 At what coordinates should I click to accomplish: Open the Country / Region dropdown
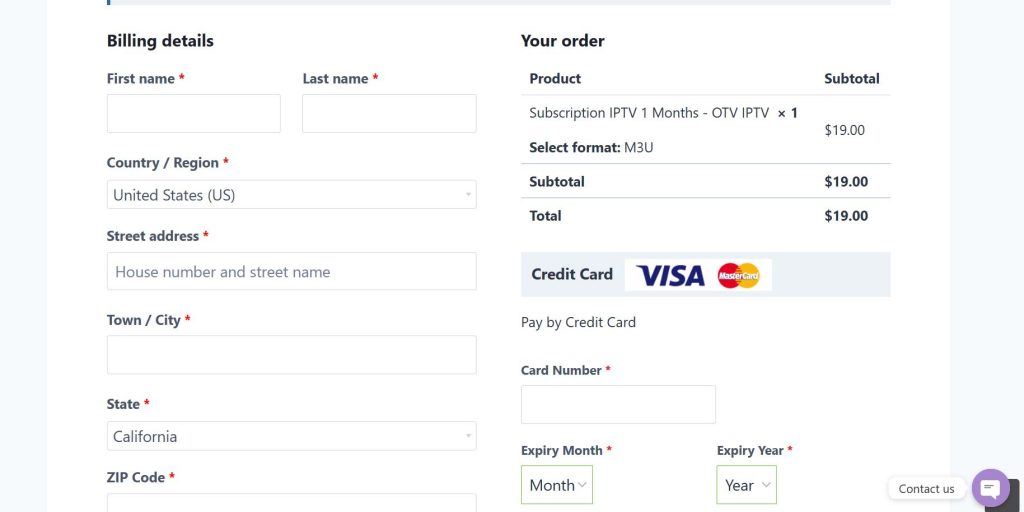[x=291, y=195]
